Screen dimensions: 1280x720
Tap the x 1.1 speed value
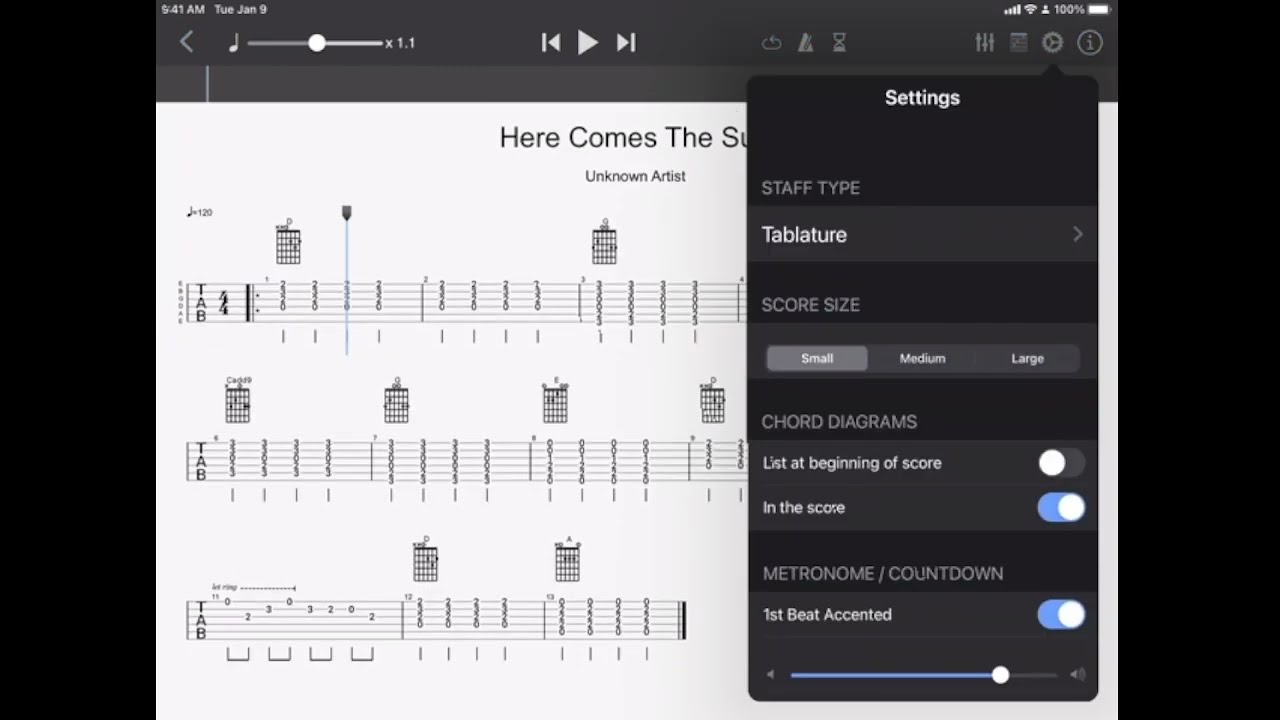(x=400, y=43)
